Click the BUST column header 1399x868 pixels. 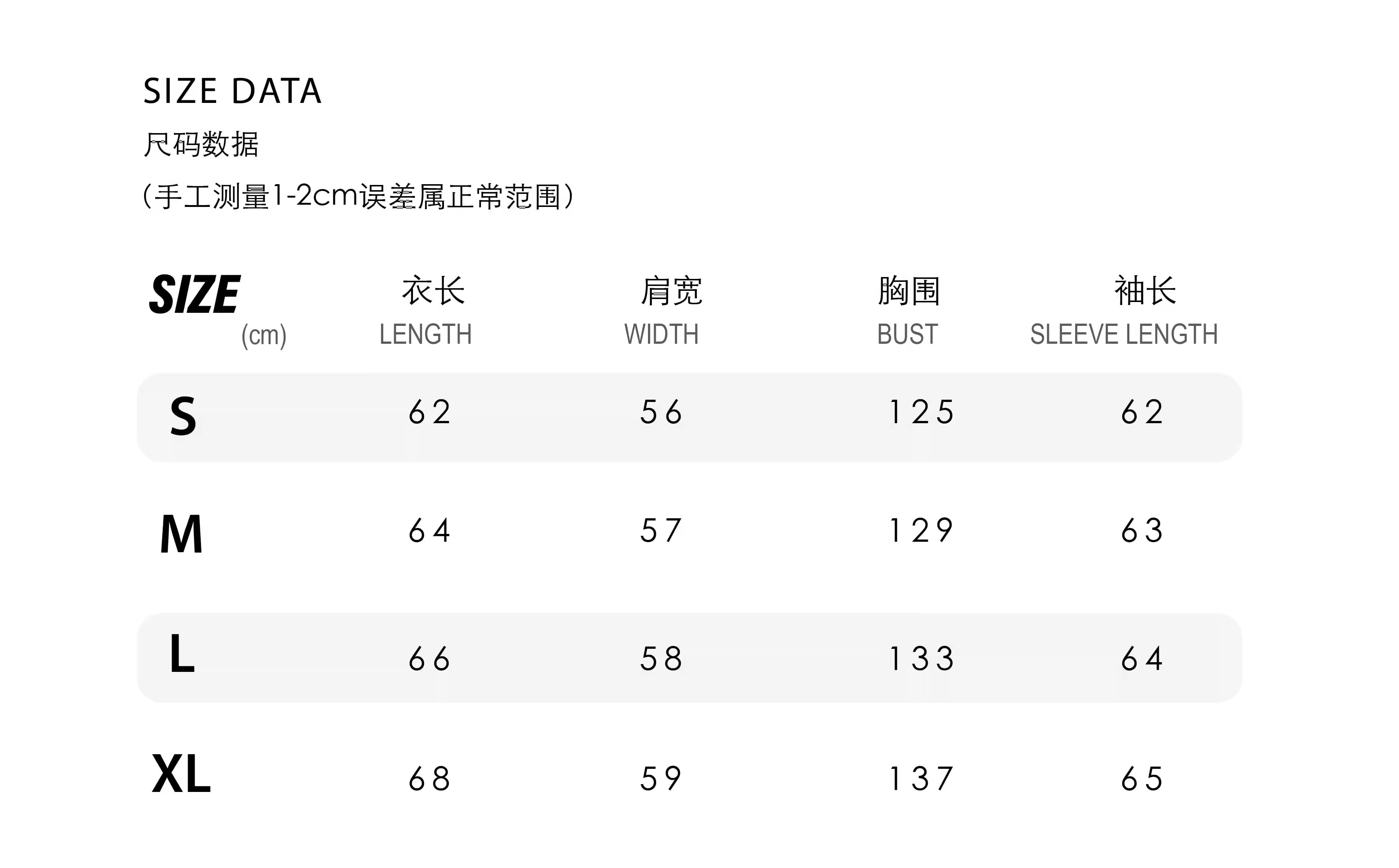[x=907, y=334]
